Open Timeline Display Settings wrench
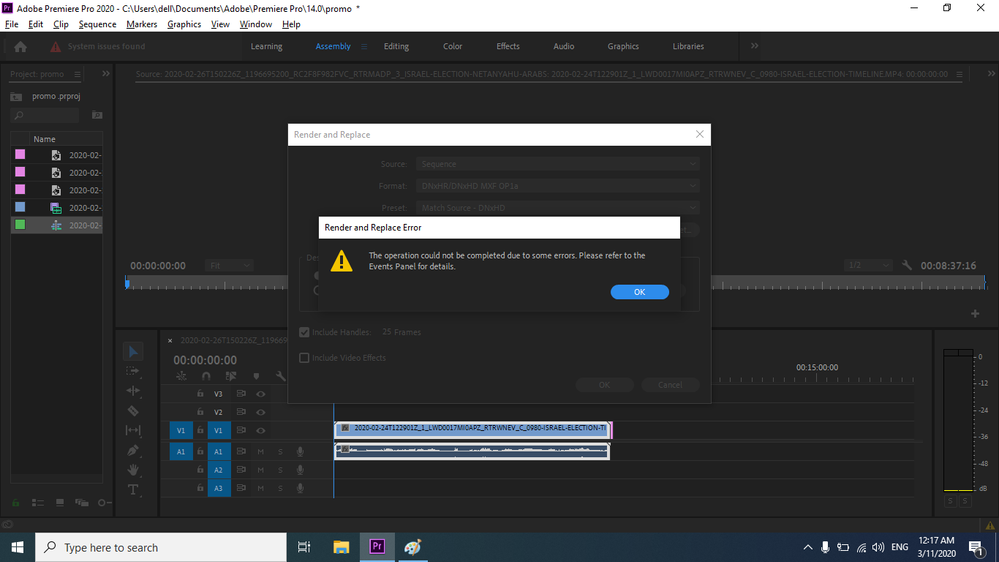 [280, 377]
